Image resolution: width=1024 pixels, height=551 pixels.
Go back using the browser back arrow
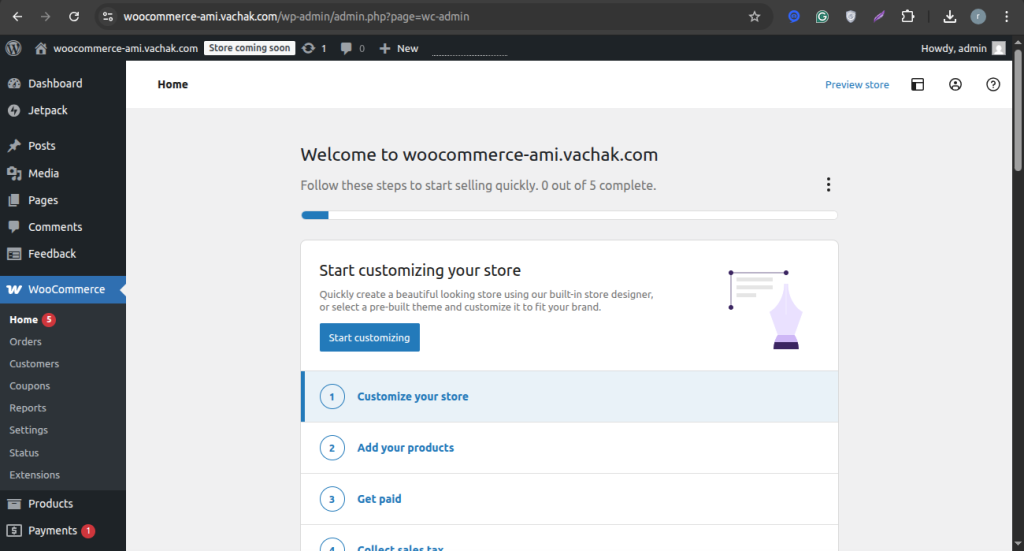18,16
